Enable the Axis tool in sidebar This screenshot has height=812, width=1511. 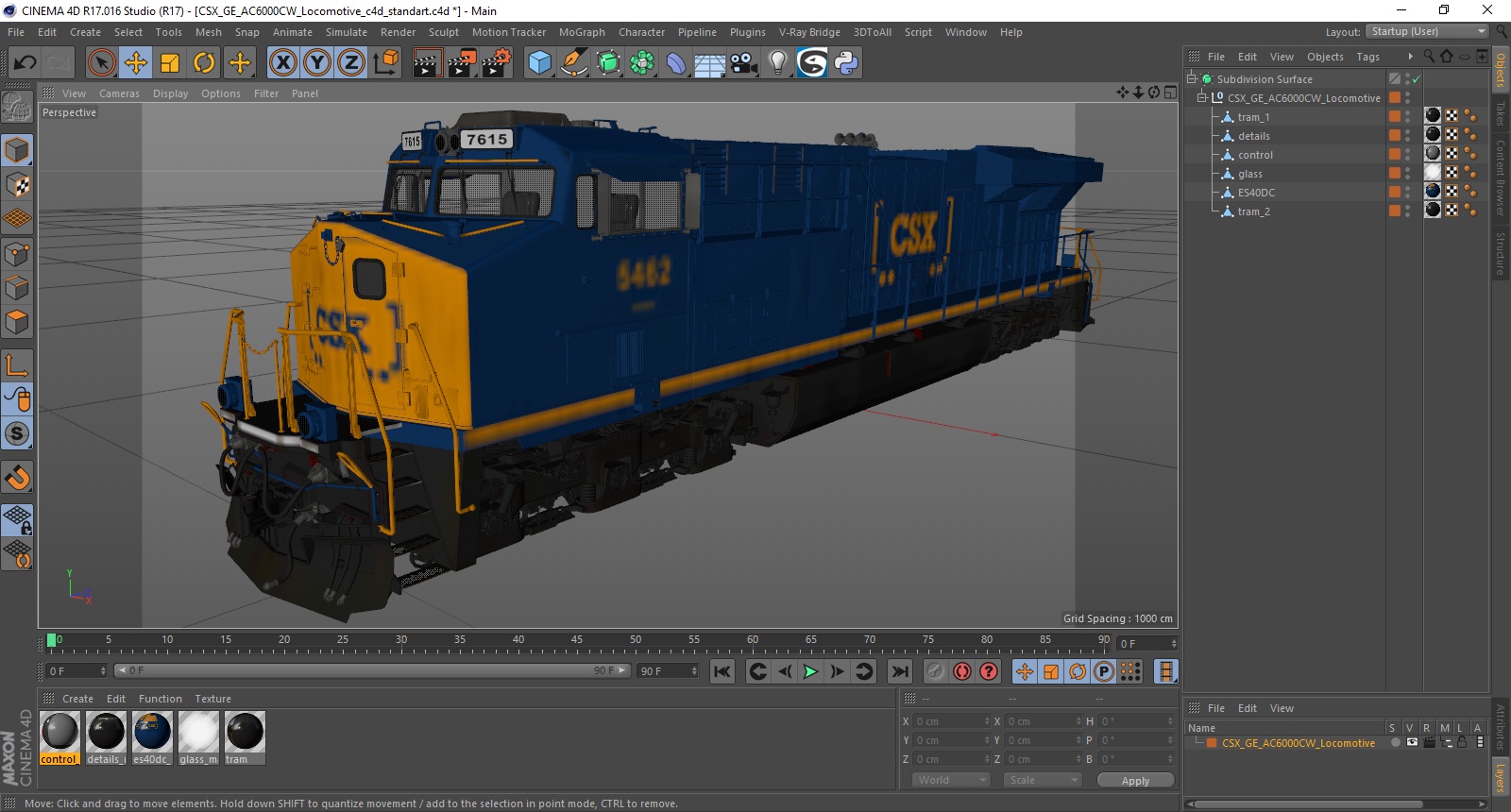pyautogui.click(x=17, y=364)
